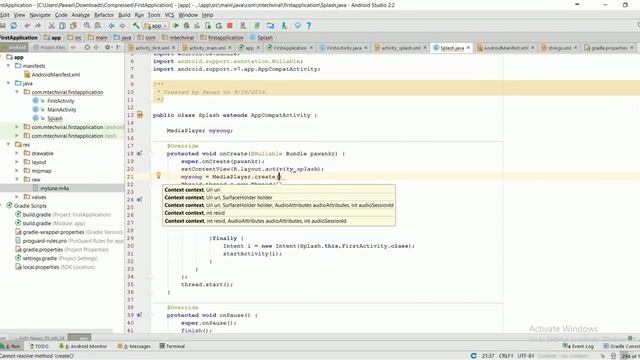
Task: Collapse the res folder in tree
Action: tap(9, 144)
